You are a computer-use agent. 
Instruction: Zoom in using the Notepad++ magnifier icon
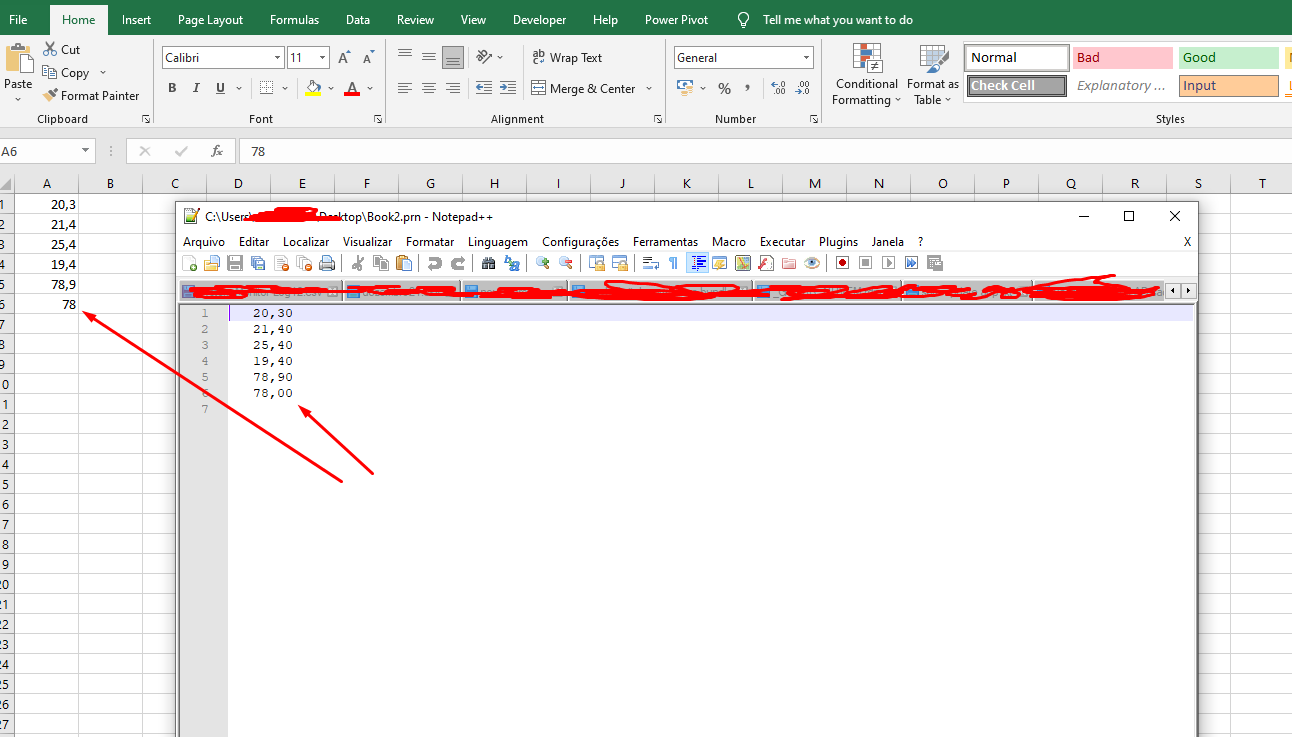tap(543, 263)
